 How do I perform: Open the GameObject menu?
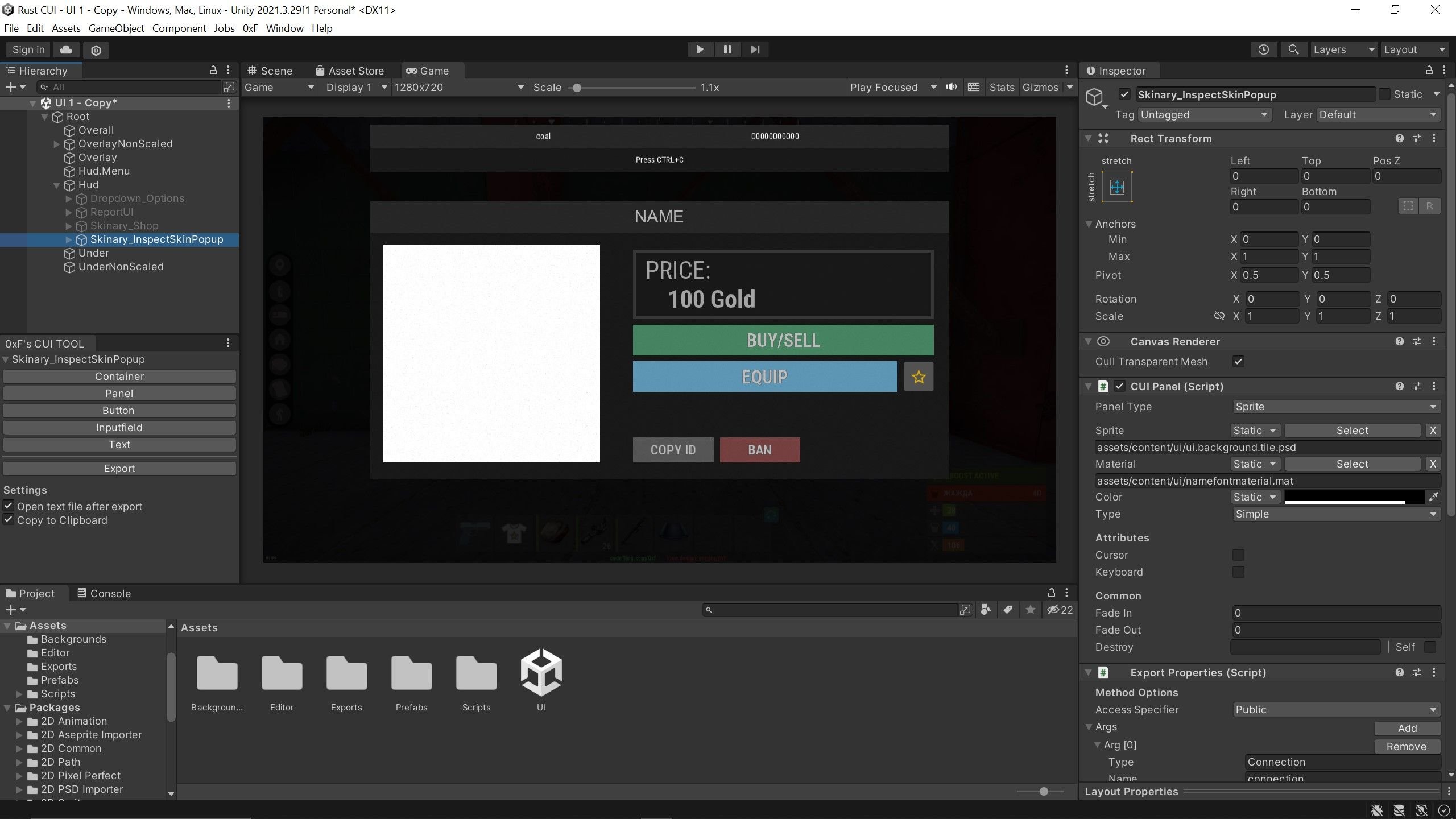116,28
